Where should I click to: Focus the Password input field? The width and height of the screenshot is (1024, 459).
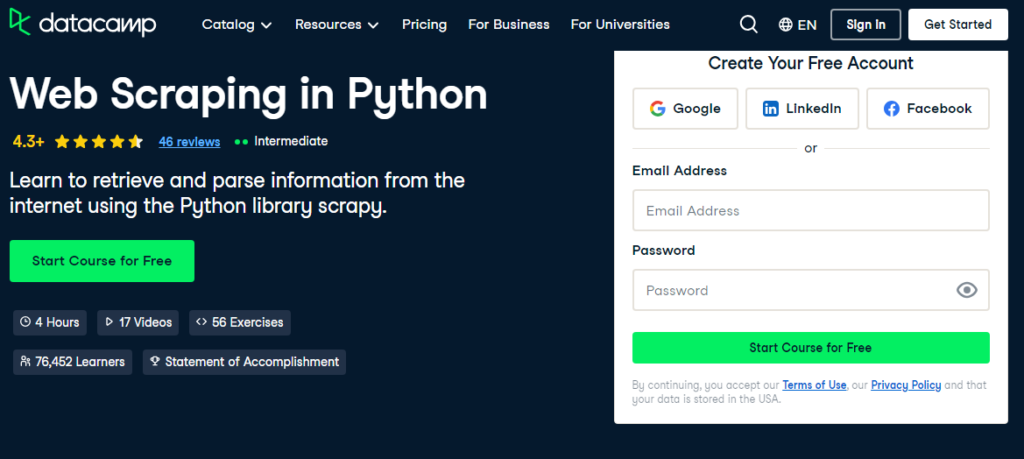point(810,290)
